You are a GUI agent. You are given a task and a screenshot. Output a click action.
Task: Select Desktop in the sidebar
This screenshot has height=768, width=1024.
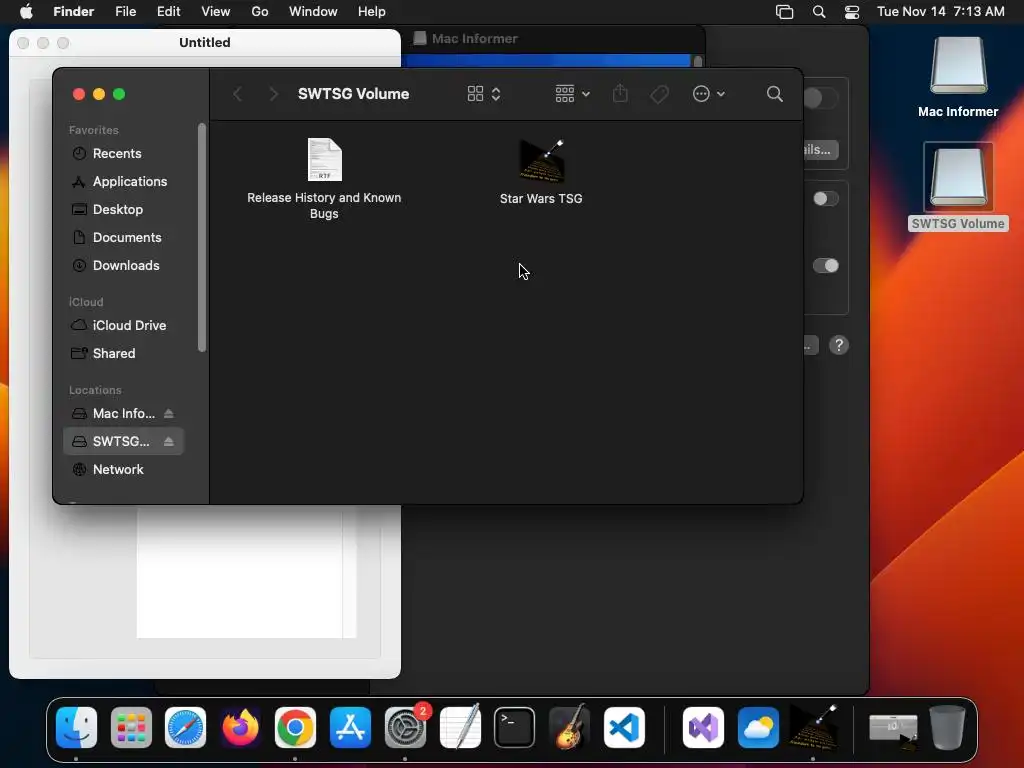(x=124, y=210)
